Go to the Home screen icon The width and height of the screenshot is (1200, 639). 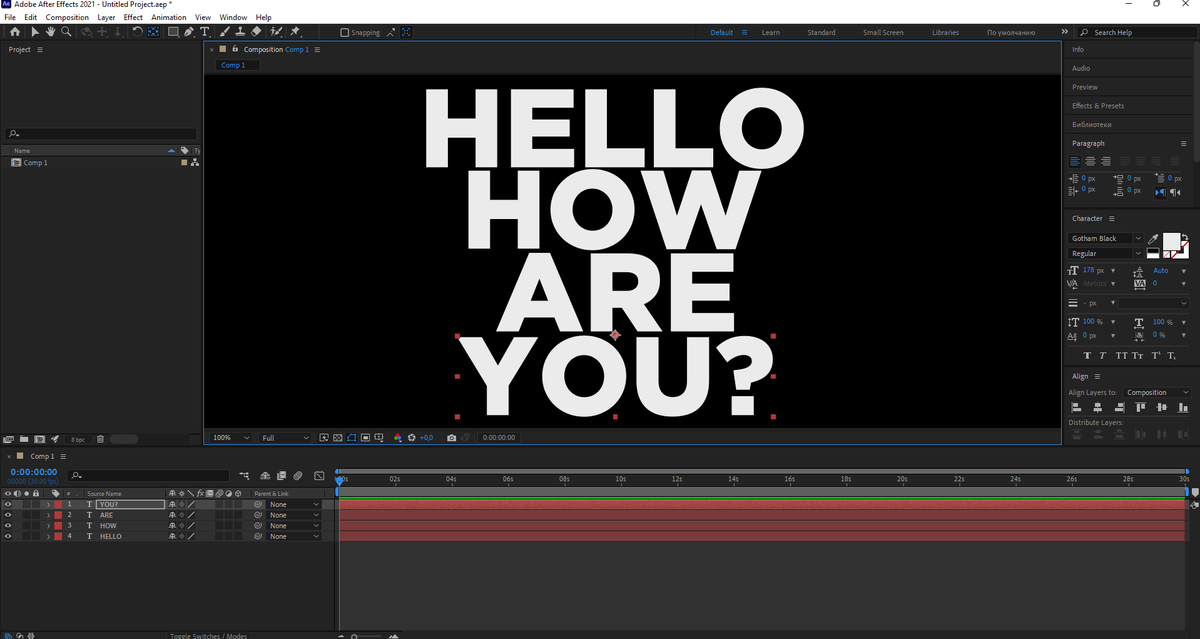[15, 32]
